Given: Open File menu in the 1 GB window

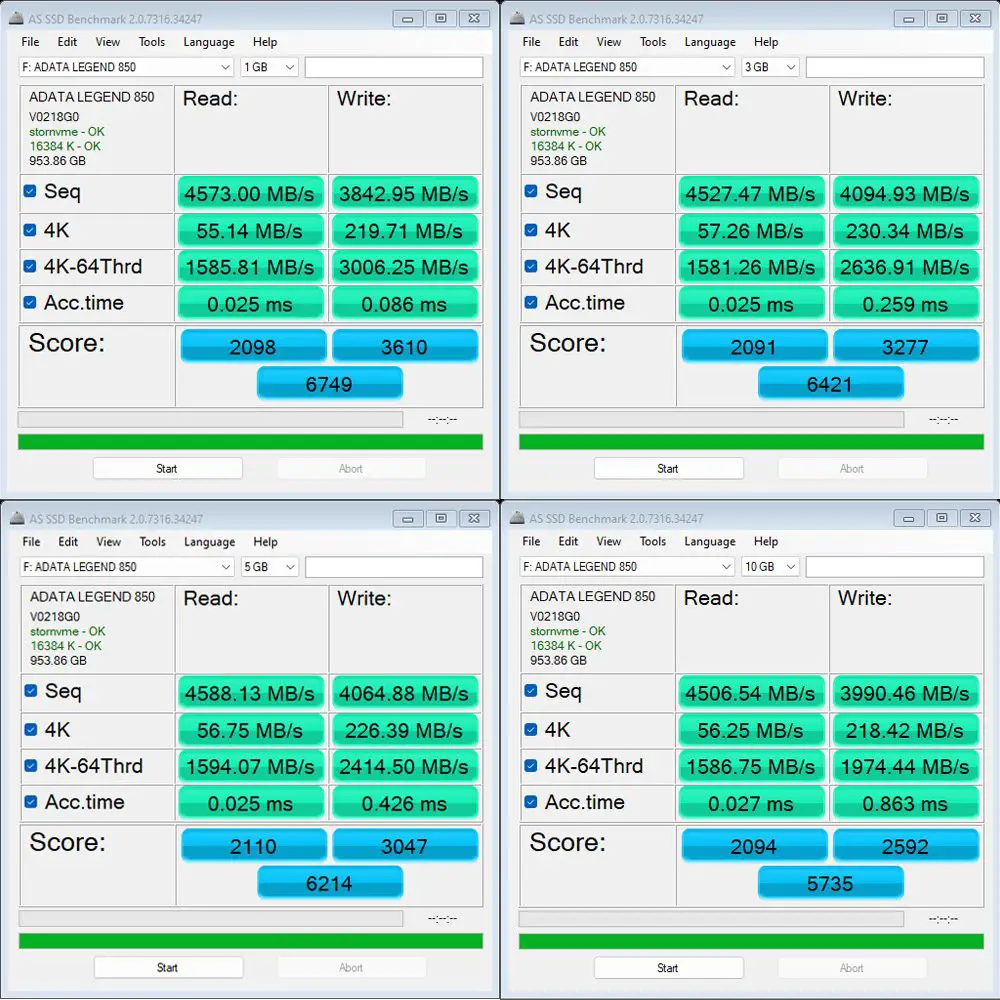Looking at the screenshot, I should click(x=30, y=41).
